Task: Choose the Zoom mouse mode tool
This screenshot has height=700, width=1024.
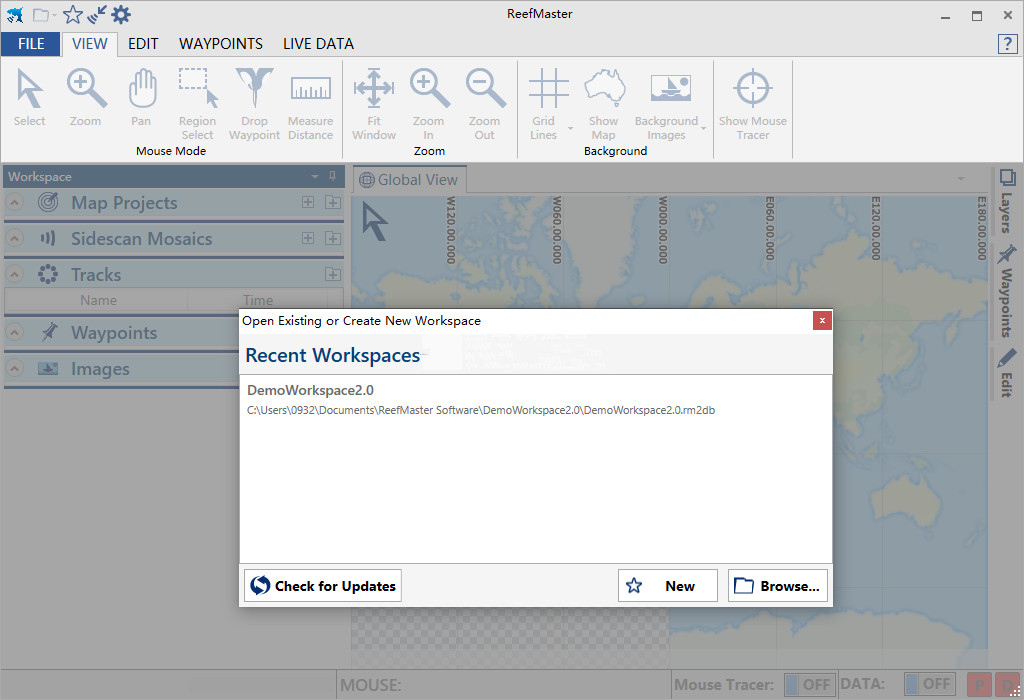Action: pyautogui.click(x=86, y=98)
